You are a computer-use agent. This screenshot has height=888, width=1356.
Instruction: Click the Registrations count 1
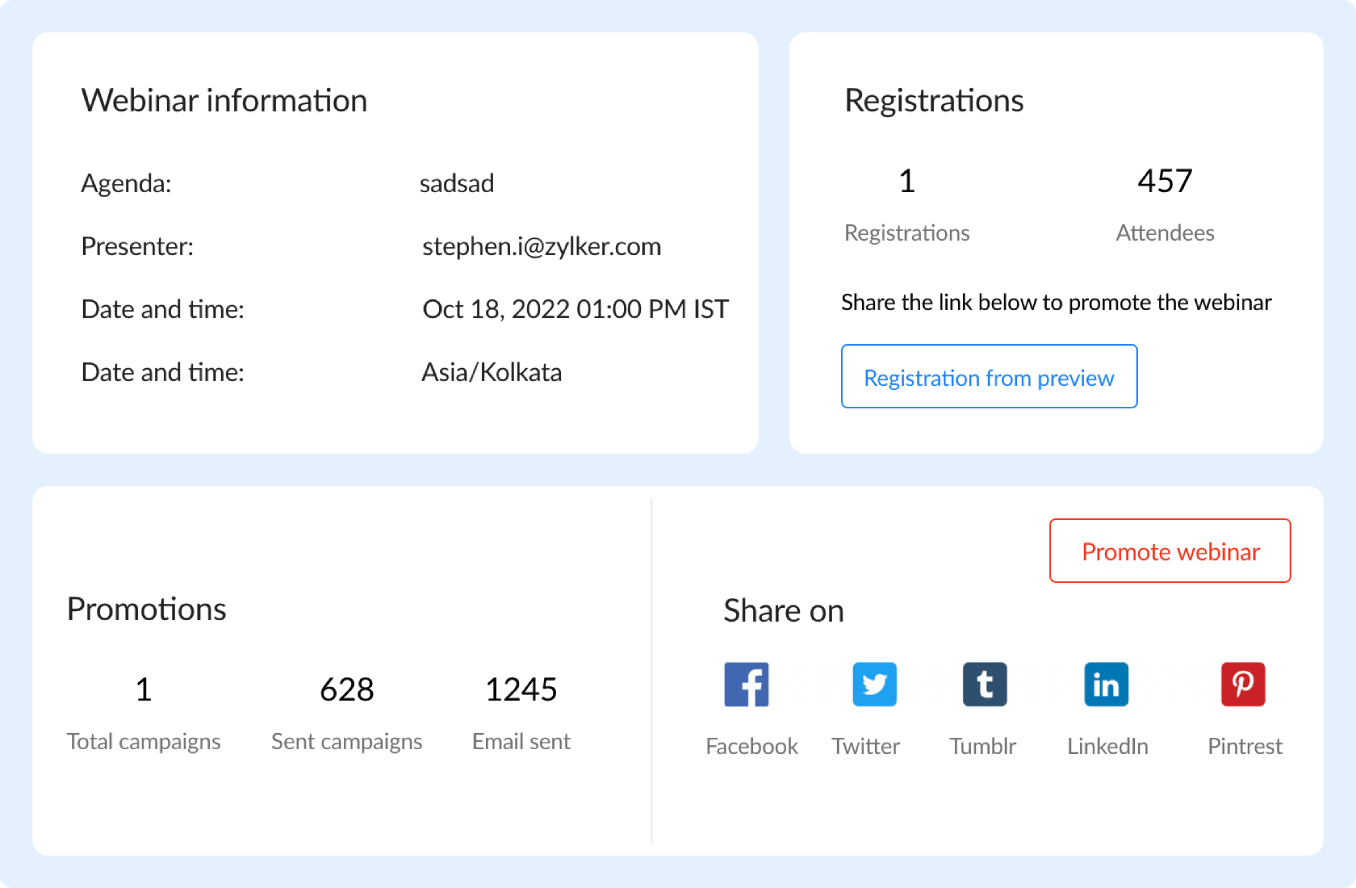click(x=907, y=181)
